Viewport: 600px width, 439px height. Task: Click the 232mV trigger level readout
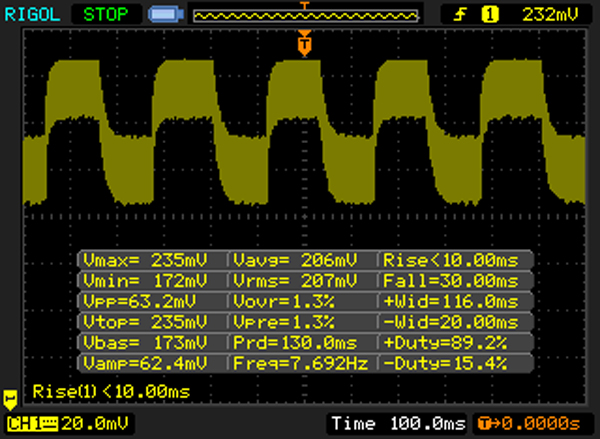551,15
